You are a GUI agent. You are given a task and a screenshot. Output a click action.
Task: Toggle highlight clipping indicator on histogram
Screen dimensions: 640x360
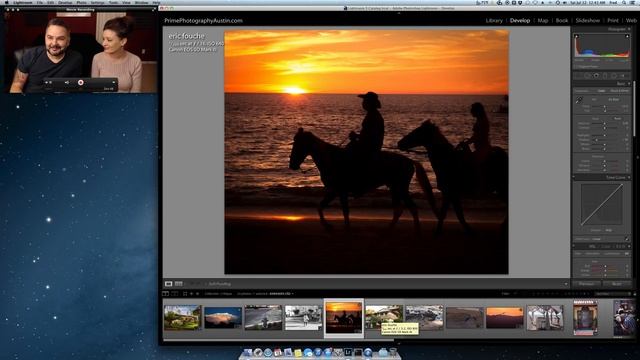click(x=627, y=36)
